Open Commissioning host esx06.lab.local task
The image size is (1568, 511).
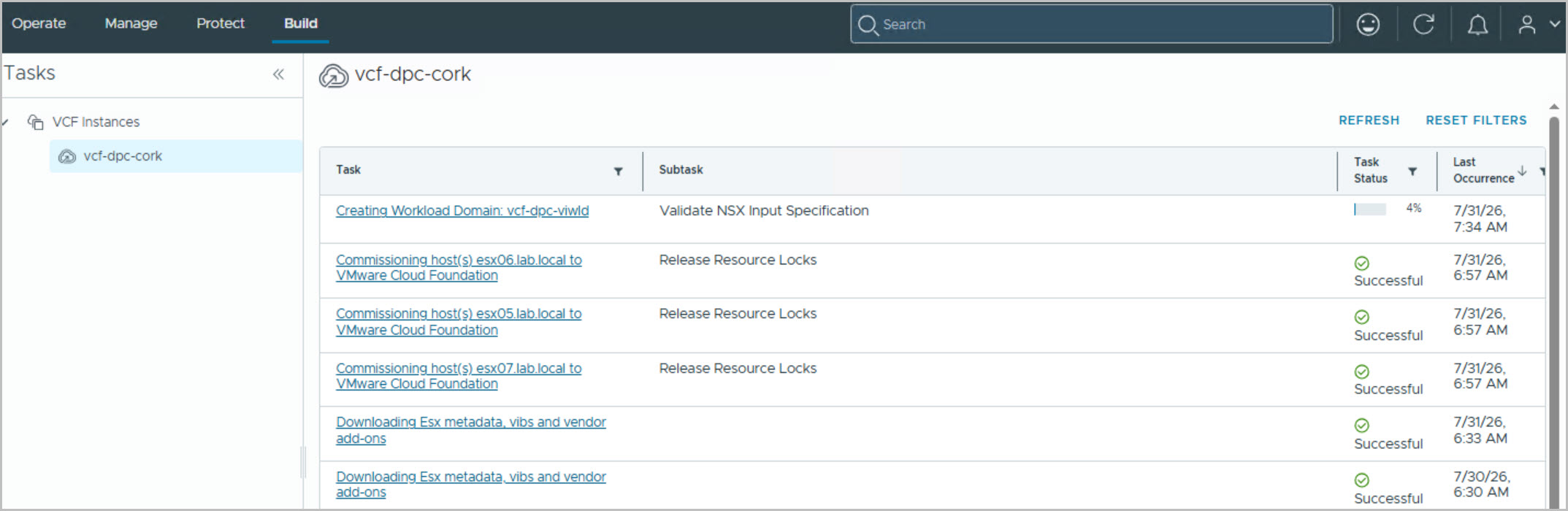coord(459,268)
